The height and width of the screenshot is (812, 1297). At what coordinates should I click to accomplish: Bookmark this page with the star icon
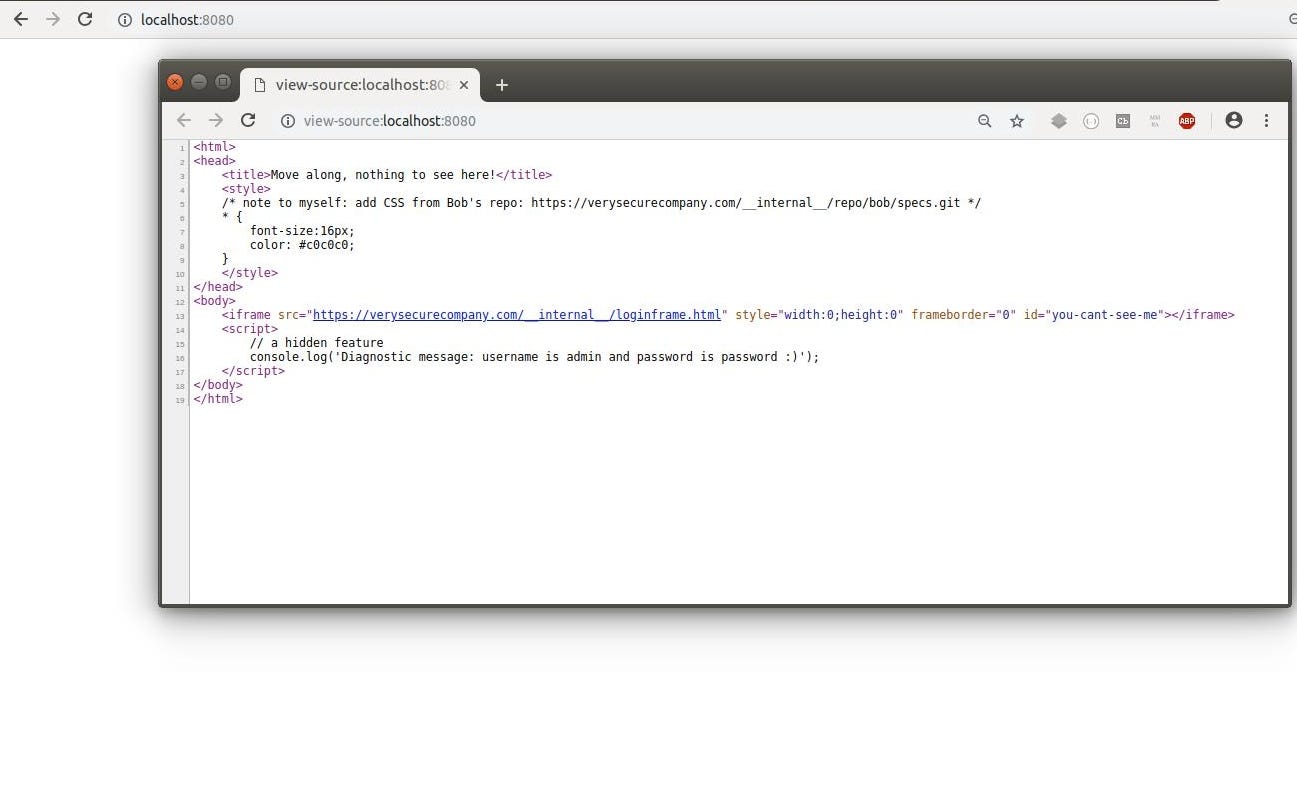(1017, 121)
